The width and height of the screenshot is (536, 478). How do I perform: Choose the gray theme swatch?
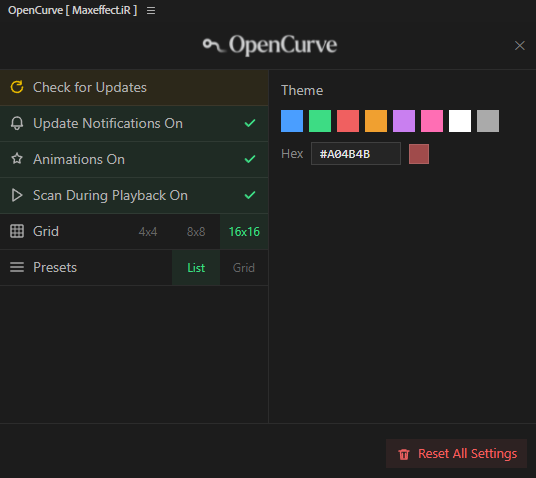tap(488, 121)
